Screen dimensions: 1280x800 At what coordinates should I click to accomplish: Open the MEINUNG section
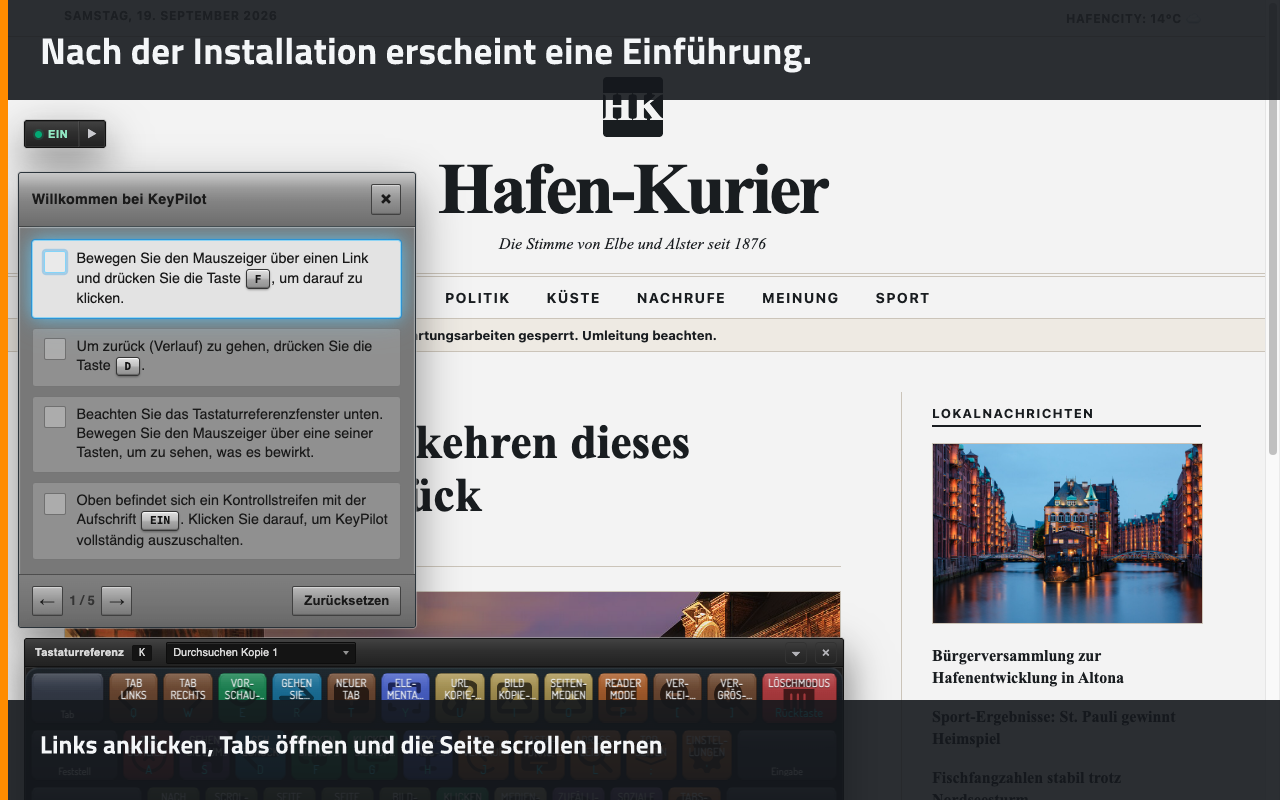tap(800, 298)
